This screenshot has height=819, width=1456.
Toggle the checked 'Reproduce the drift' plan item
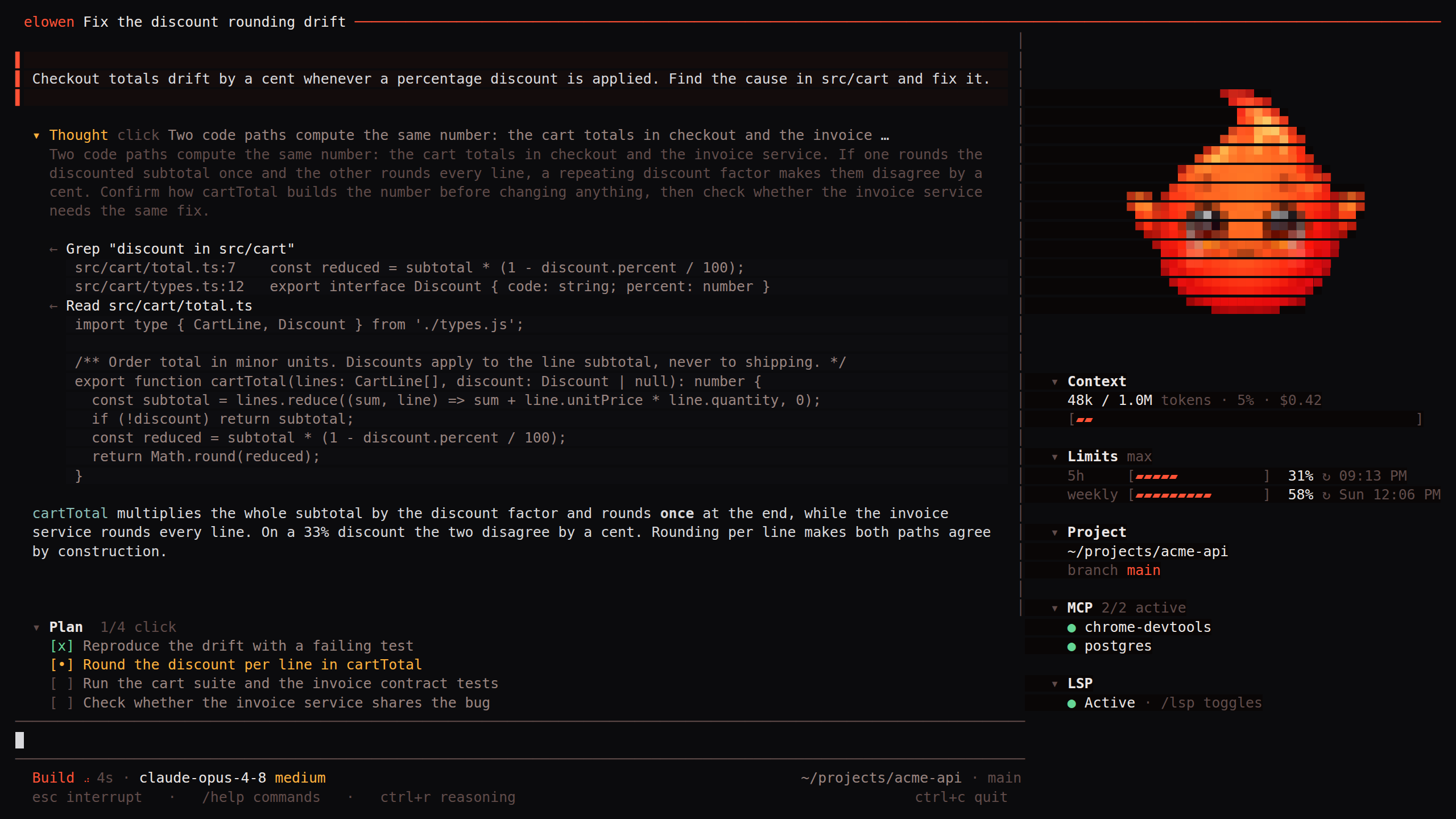[x=61, y=646]
